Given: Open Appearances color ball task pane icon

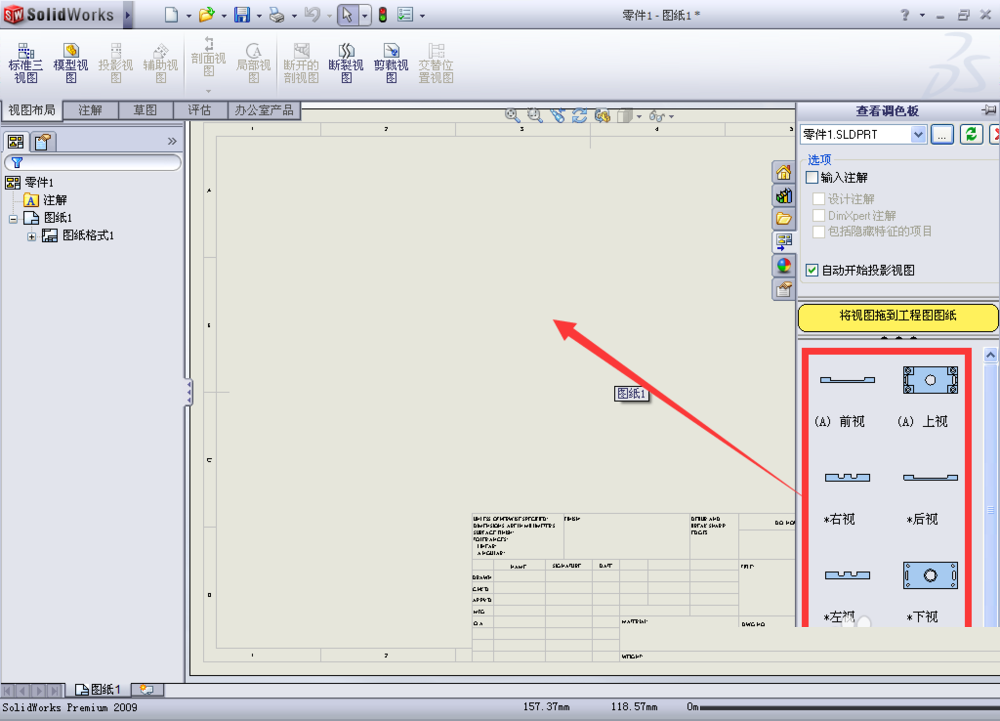Looking at the screenshot, I should pyautogui.click(x=784, y=265).
